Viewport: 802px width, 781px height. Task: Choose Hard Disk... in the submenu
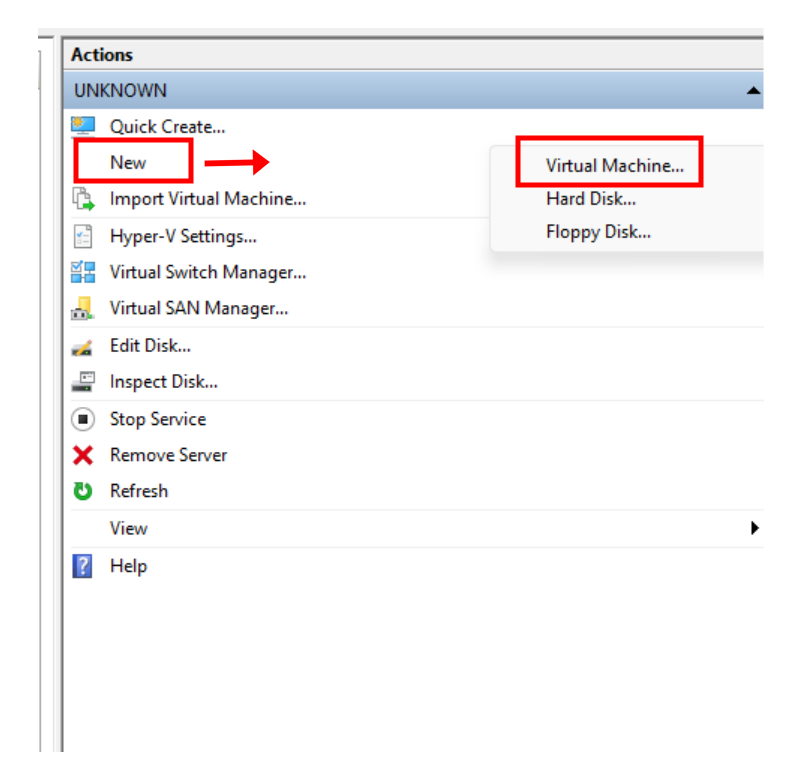590,199
